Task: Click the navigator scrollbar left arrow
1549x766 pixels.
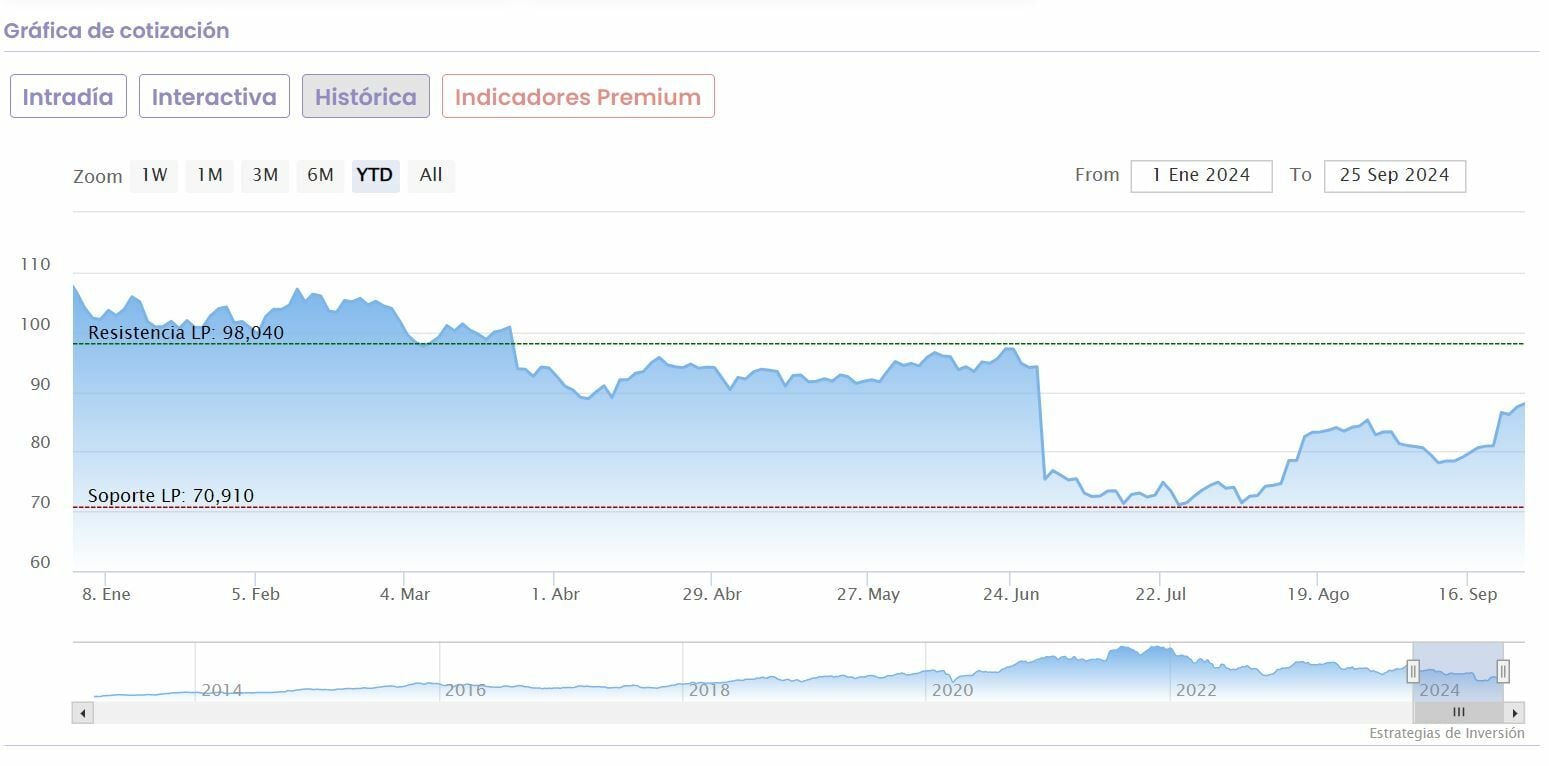Action: click(x=83, y=713)
